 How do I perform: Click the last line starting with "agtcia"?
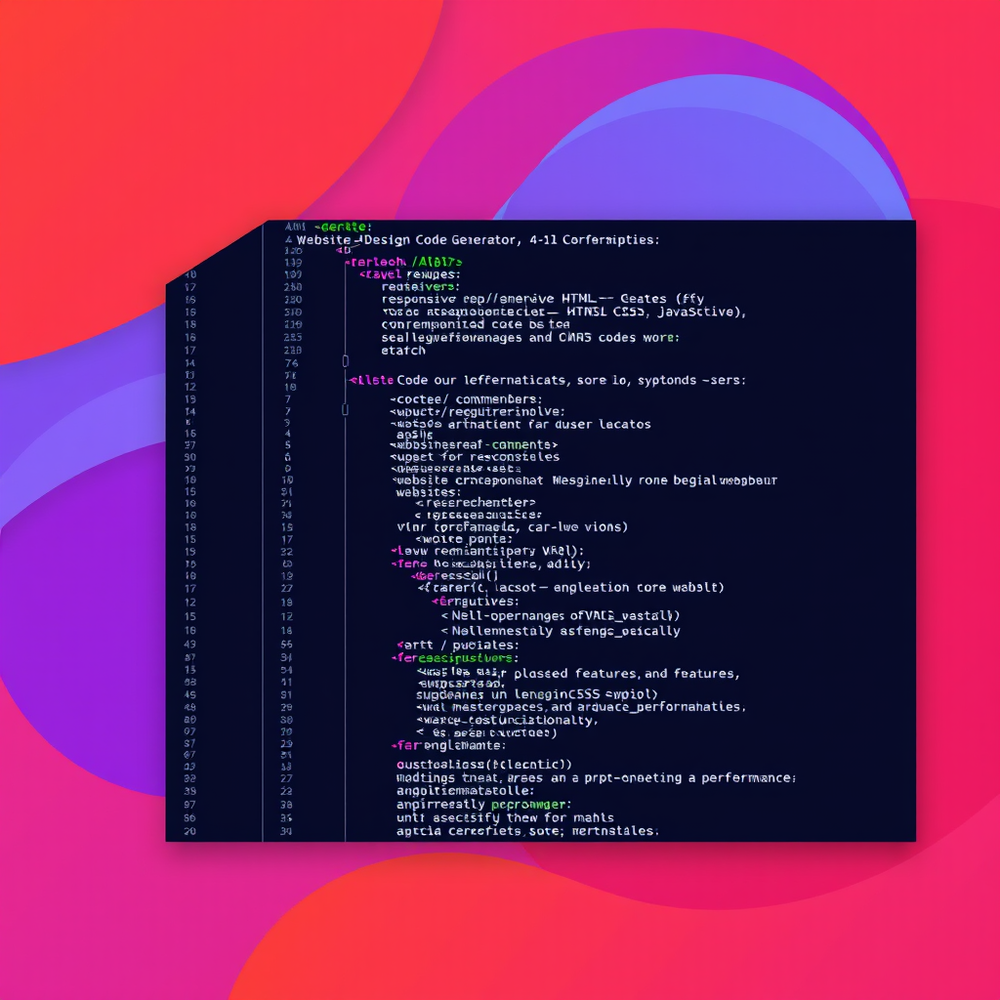click(x=527, y=831)
